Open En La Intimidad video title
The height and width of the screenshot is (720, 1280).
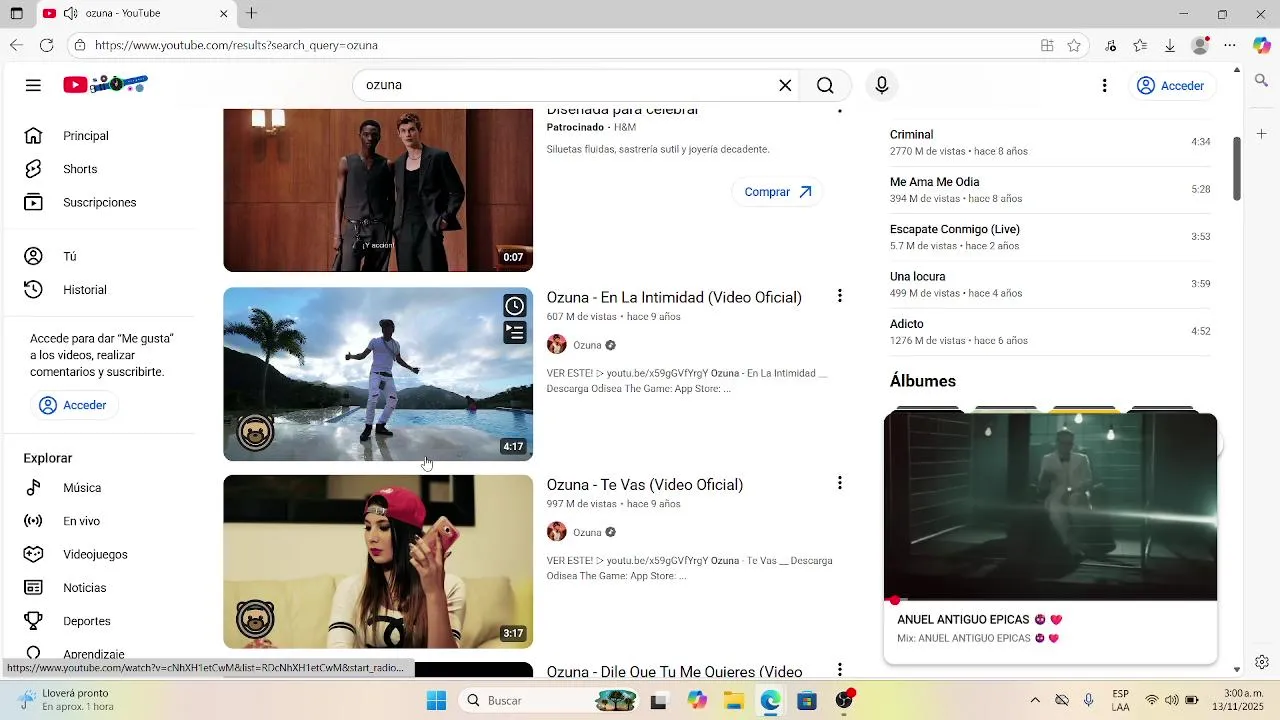coord(674,297)
